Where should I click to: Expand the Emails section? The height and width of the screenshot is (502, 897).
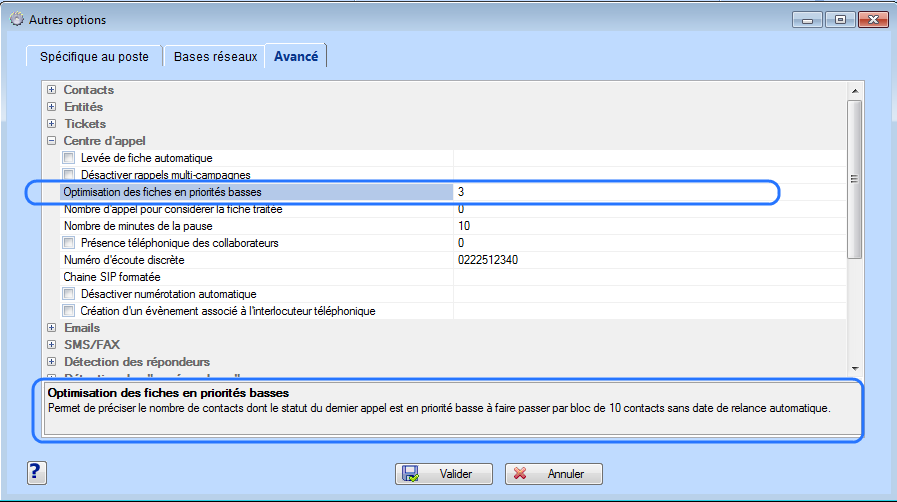[x=51, y=328]
